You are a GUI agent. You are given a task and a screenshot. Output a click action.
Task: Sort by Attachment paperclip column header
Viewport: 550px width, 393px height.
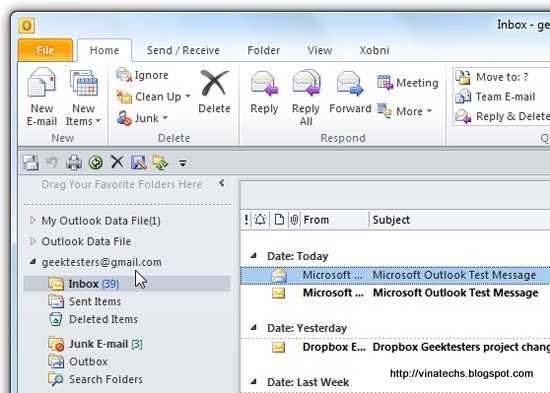click(x=294, y=220)
